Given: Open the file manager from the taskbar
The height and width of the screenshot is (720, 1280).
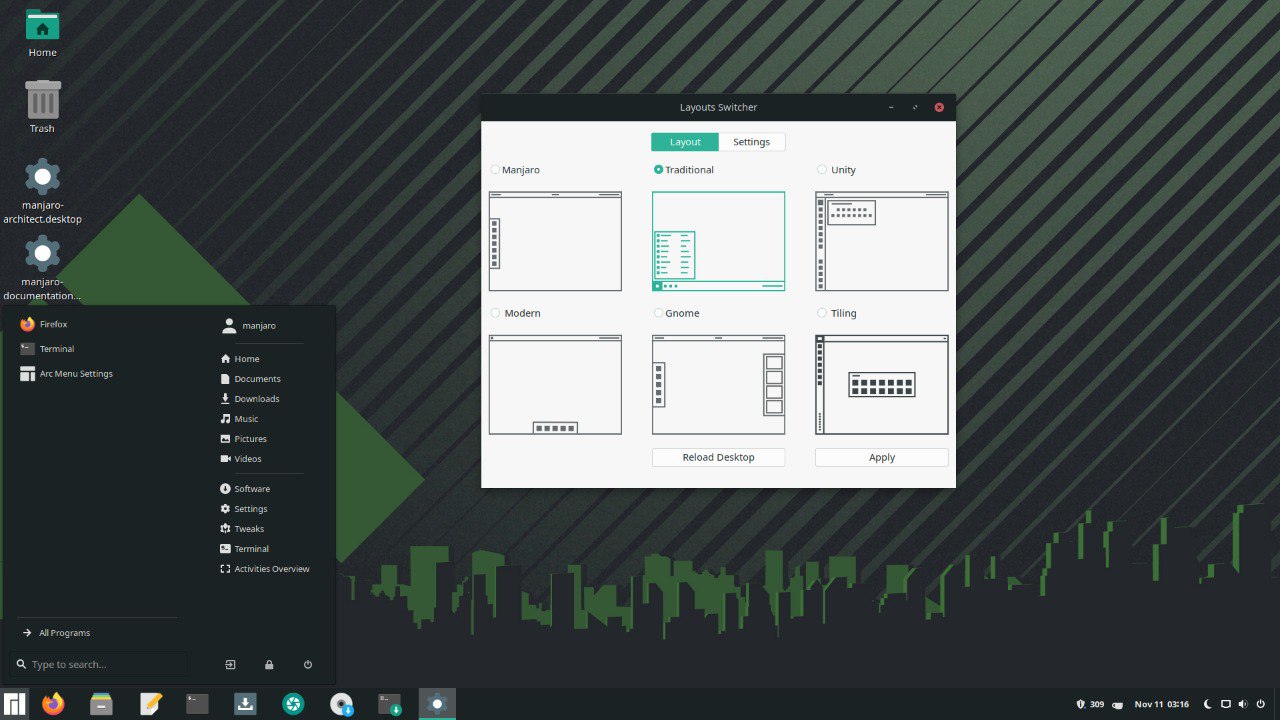Looking at the screenshot, I should pyautogui.click(x=101, y=704).
